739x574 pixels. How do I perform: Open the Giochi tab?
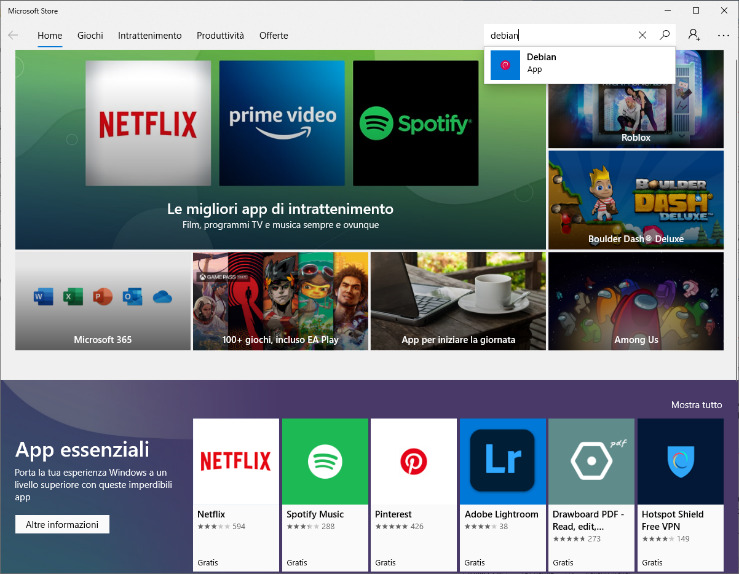[90, 36]
